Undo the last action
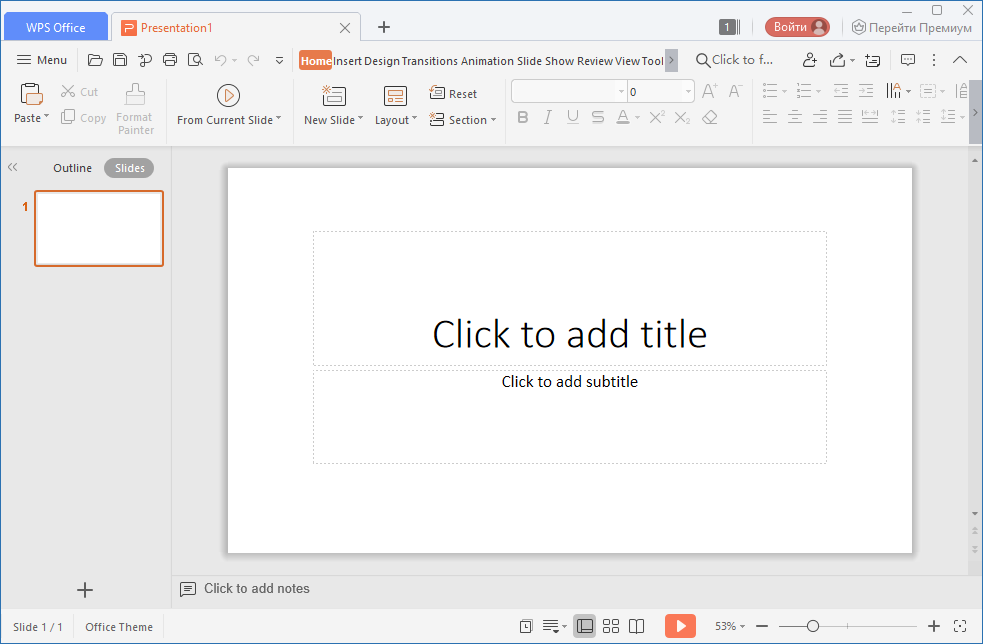The image size is (983, 644). point(220,60)
